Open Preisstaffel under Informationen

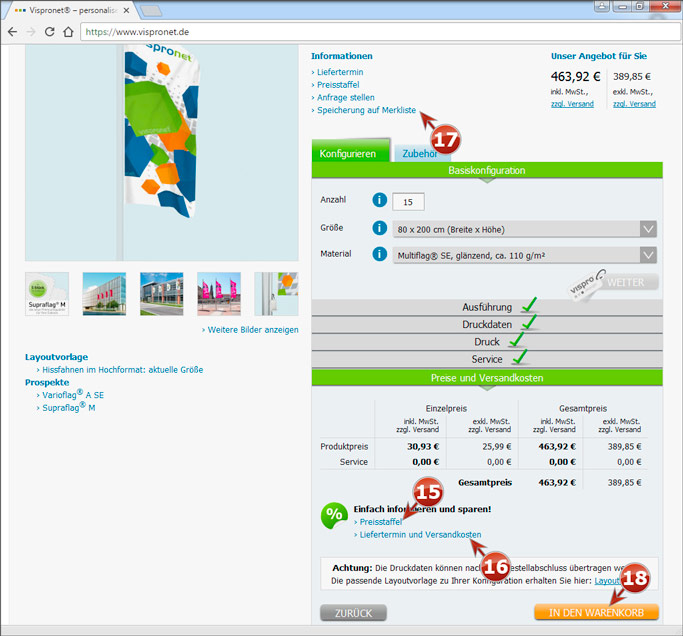coord(338,85)
